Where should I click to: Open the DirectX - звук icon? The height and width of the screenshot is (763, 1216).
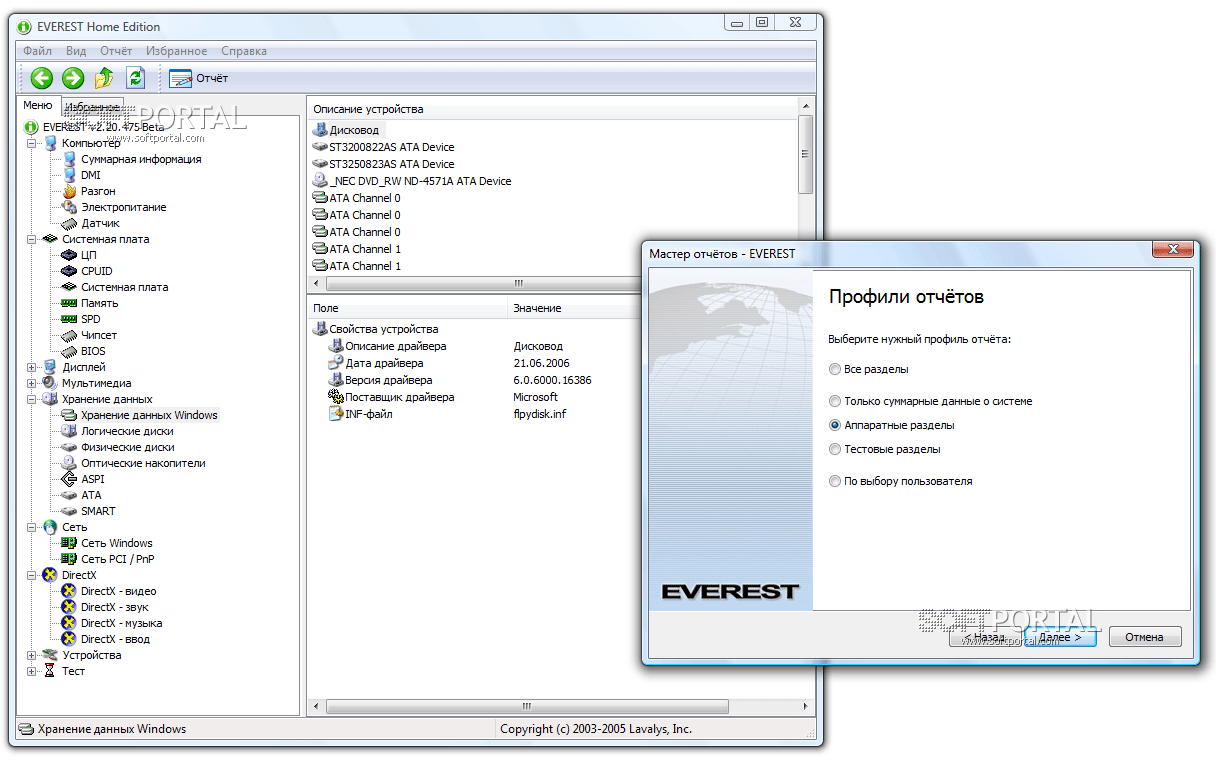[x=69, y=607]
